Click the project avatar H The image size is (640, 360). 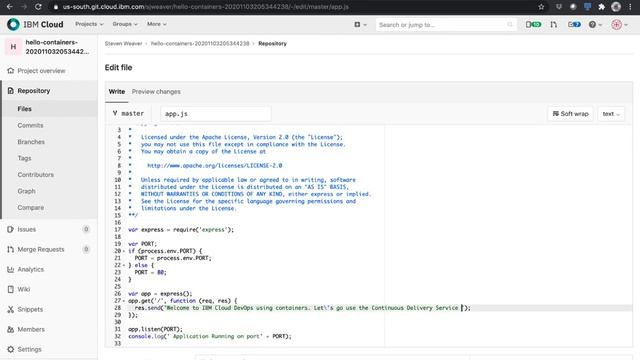pyautogui.click(x=13, y=47)
